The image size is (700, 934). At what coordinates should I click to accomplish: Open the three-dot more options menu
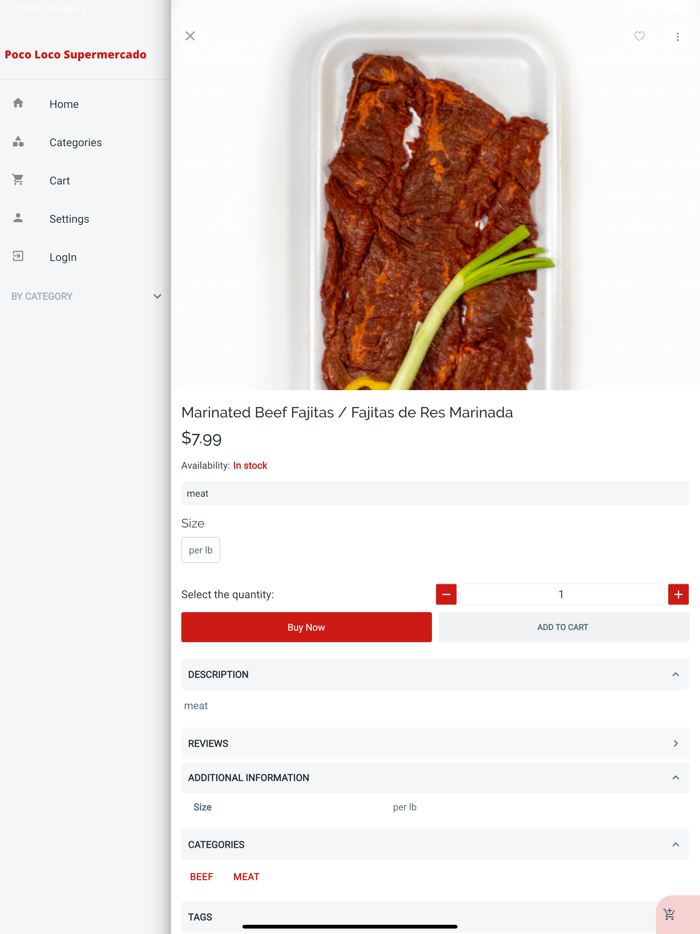(677, 37)
